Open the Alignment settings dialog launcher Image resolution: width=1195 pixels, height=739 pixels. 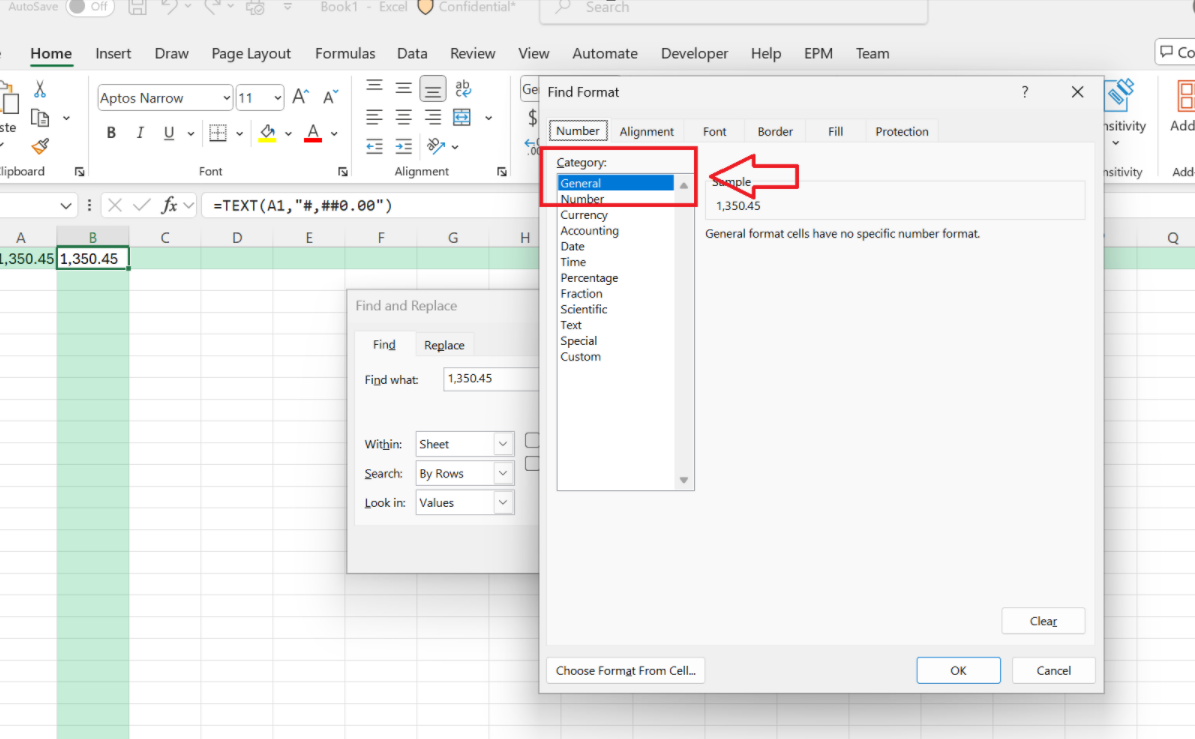pos(501,172)
